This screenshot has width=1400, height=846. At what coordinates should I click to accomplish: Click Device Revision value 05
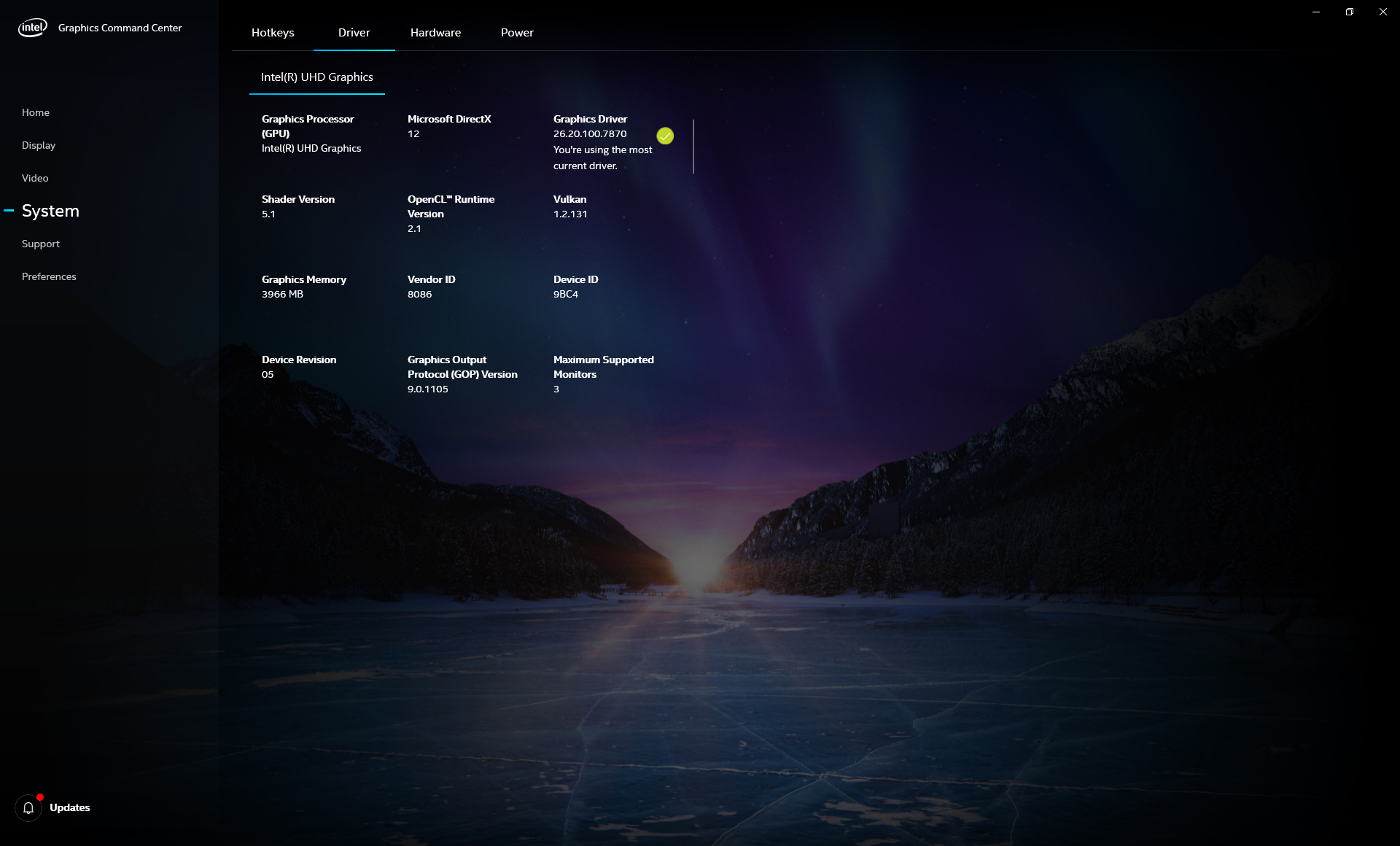268,374
